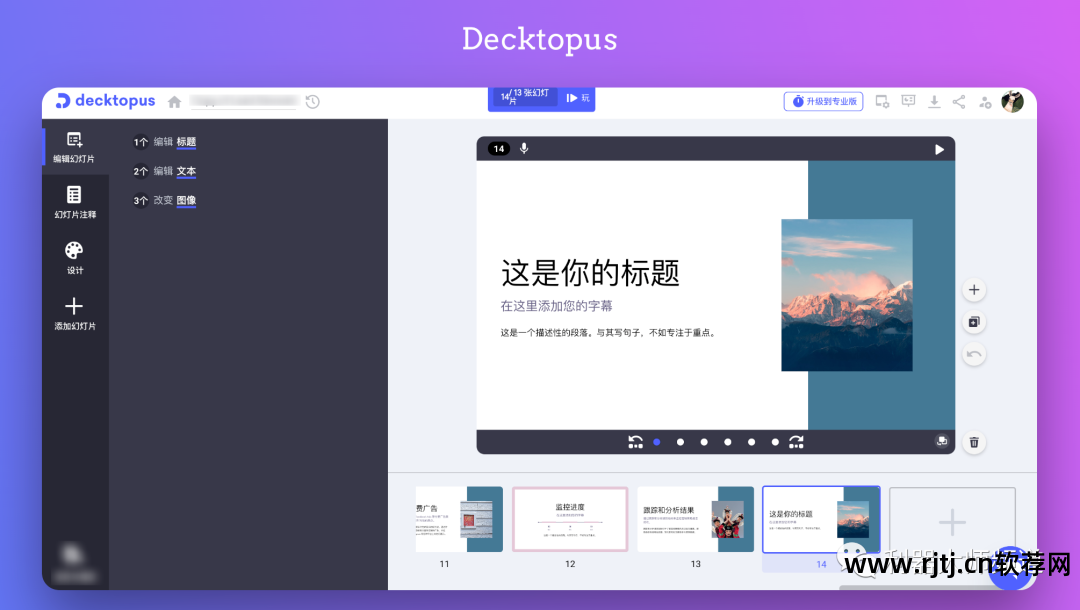Select fifth layout dot
Screen dimensions: 1080x610
(751, 443)
